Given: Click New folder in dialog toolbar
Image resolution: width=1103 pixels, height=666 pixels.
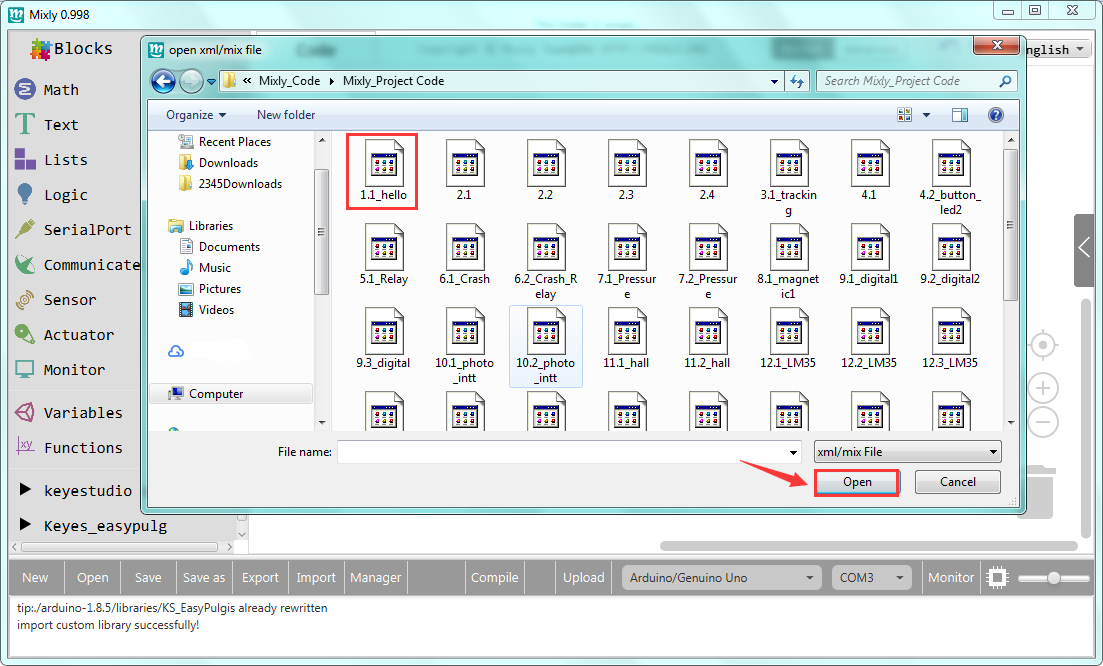Looking at the screenshot, I should 286,115.
